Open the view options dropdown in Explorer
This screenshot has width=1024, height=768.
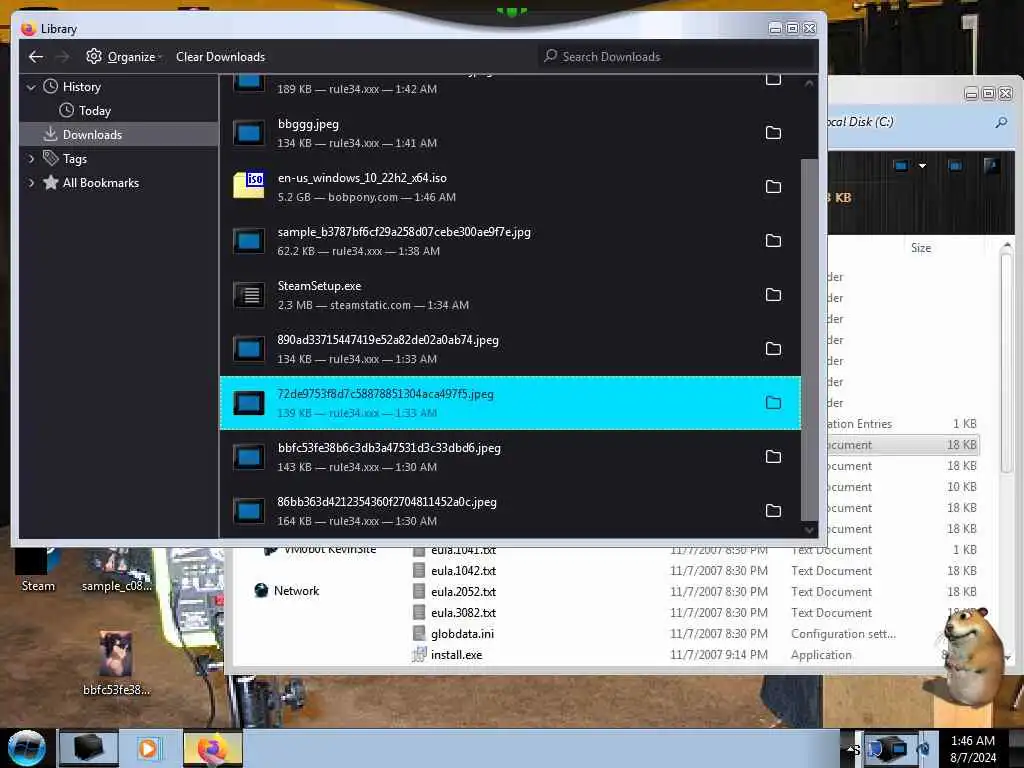[x=922, y=166]
